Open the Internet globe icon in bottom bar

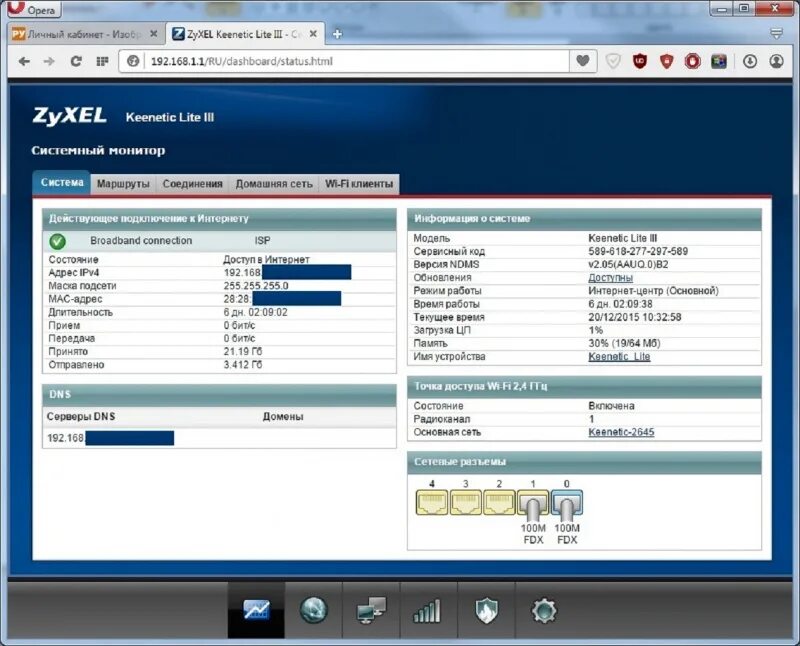coord(313,610)
